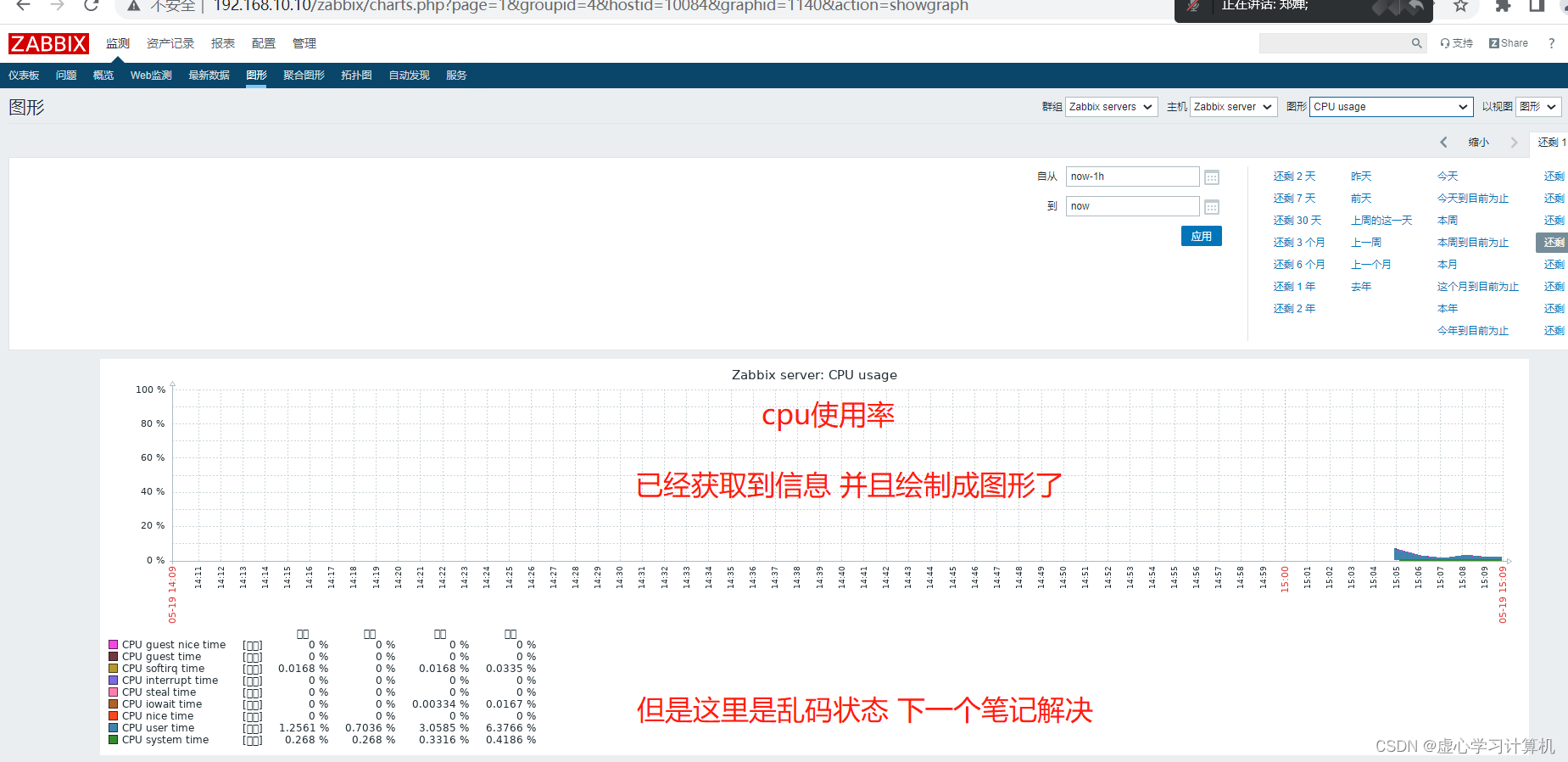Click the search magnifier icon
This screenshot has height=762, width=1568.
[x=1416, y=43]
